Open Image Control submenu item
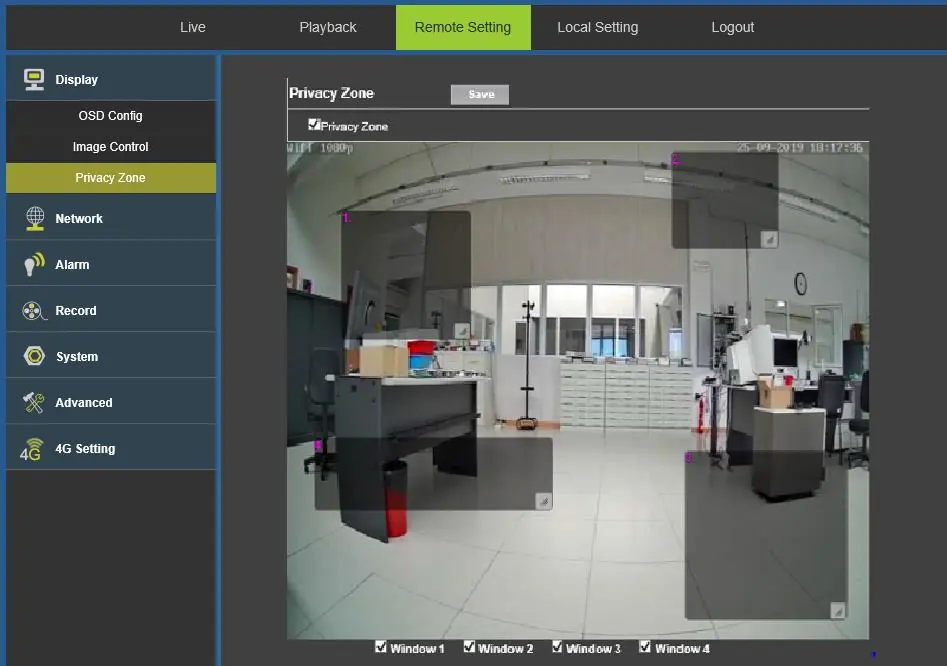The image size is (947, 666). click(x=111, y=147)
